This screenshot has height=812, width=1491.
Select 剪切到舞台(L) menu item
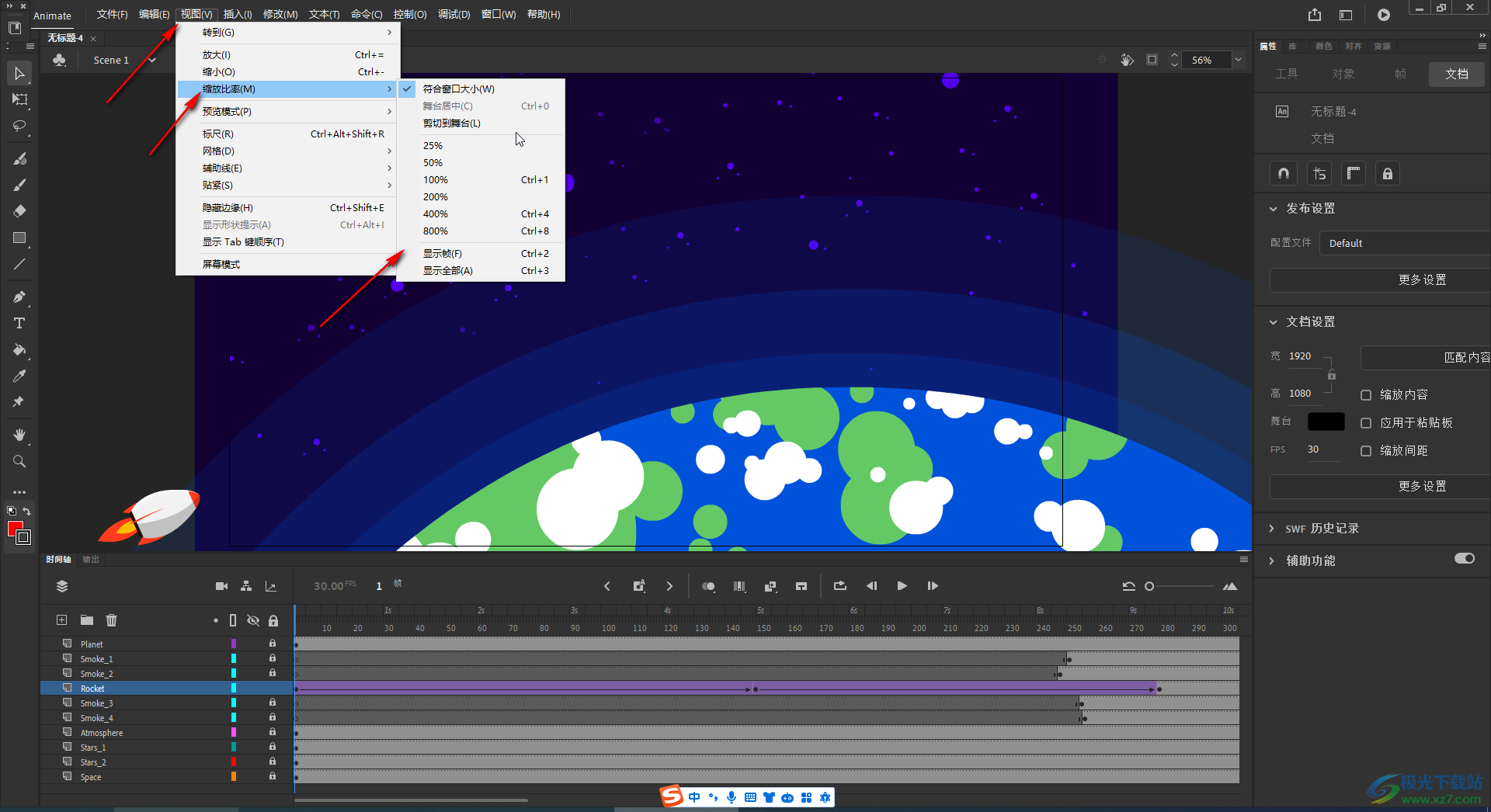[481, 123]
